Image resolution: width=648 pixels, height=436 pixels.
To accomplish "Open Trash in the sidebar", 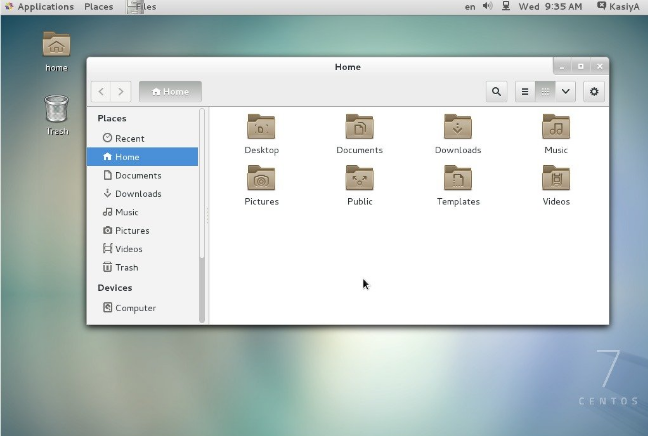I will 143,267.
